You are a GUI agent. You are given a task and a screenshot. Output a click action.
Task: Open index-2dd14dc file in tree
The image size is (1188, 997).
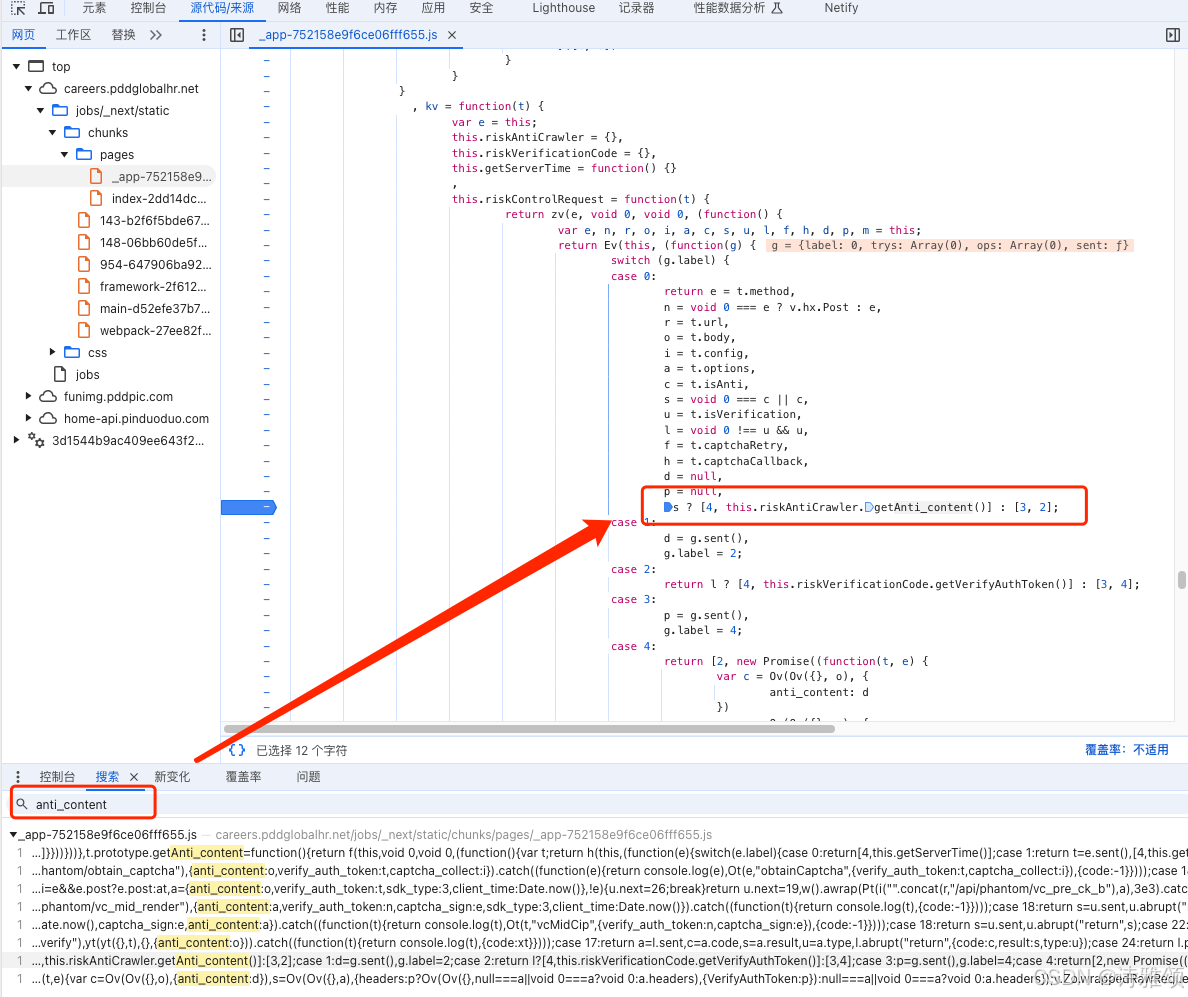click(x=158, y=198)
